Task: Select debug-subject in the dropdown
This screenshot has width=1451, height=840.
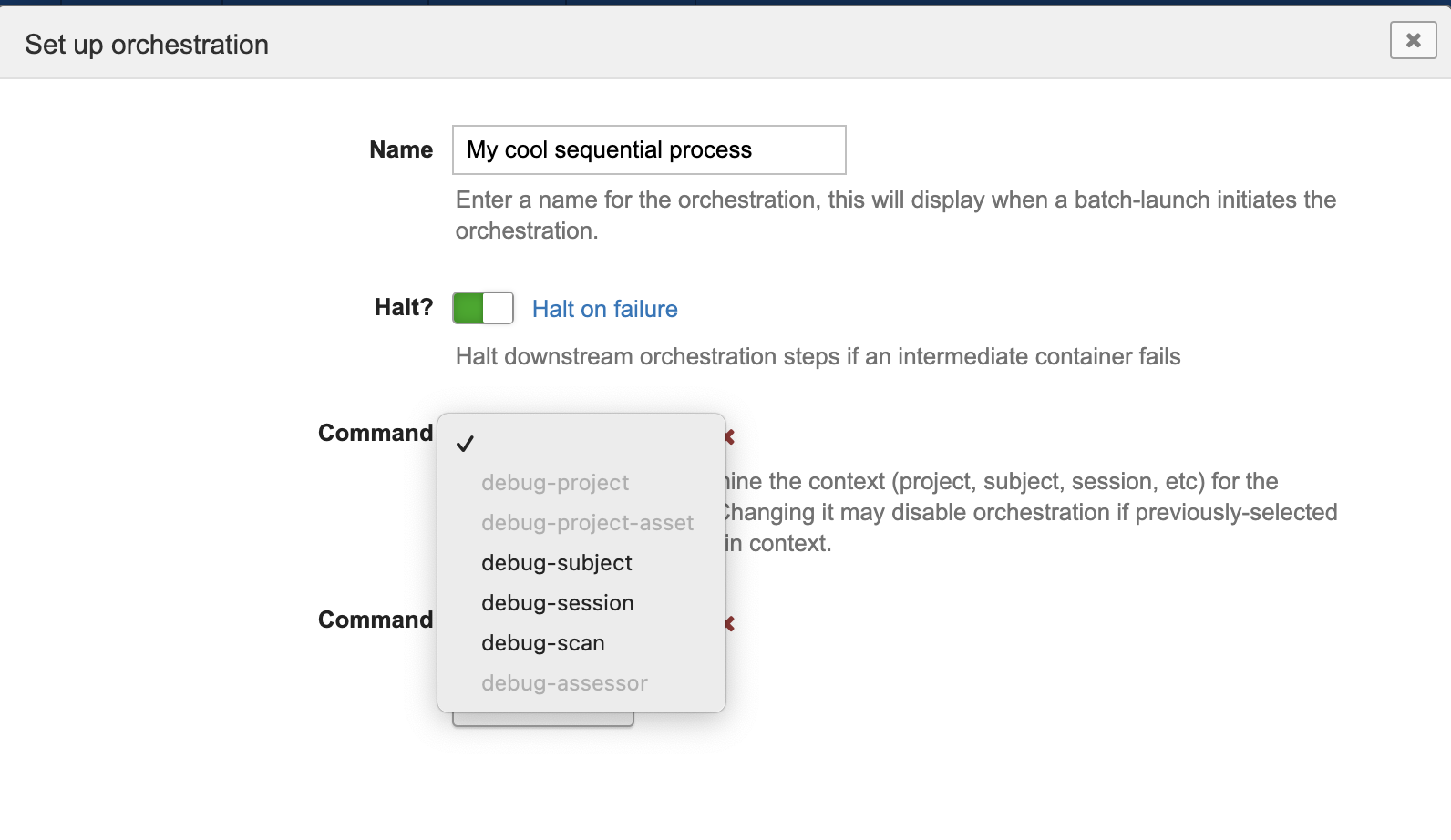Action: [x=556, y=563]
